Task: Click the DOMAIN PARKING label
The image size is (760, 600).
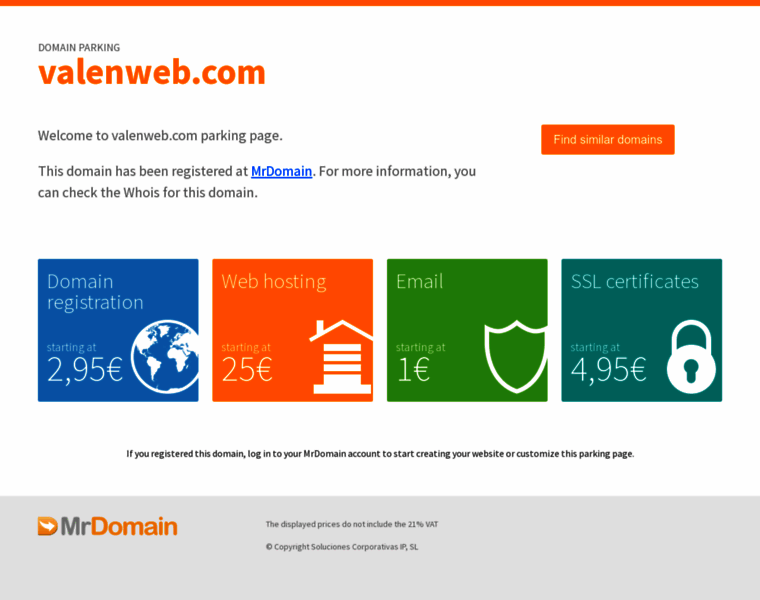Action: tap(79, 47)
